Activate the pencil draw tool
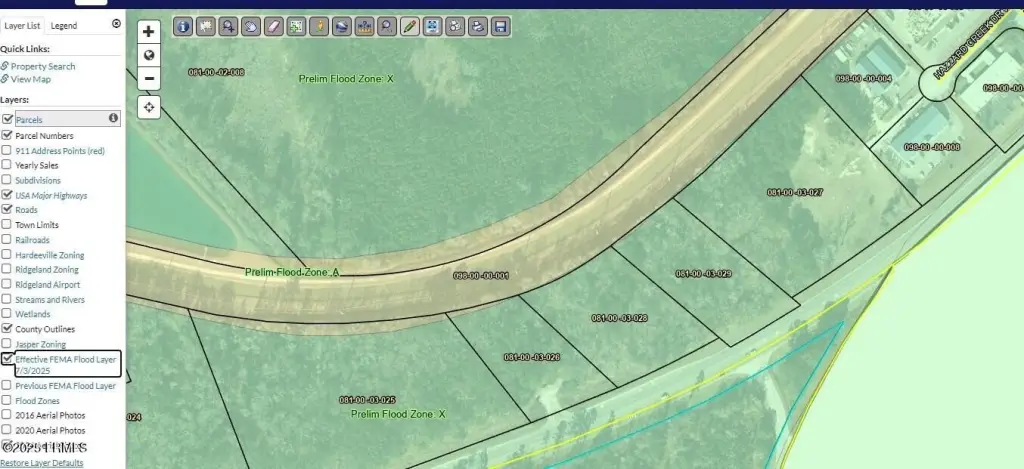The width and height of the screenshot is (1024, 469). [409, 27]
